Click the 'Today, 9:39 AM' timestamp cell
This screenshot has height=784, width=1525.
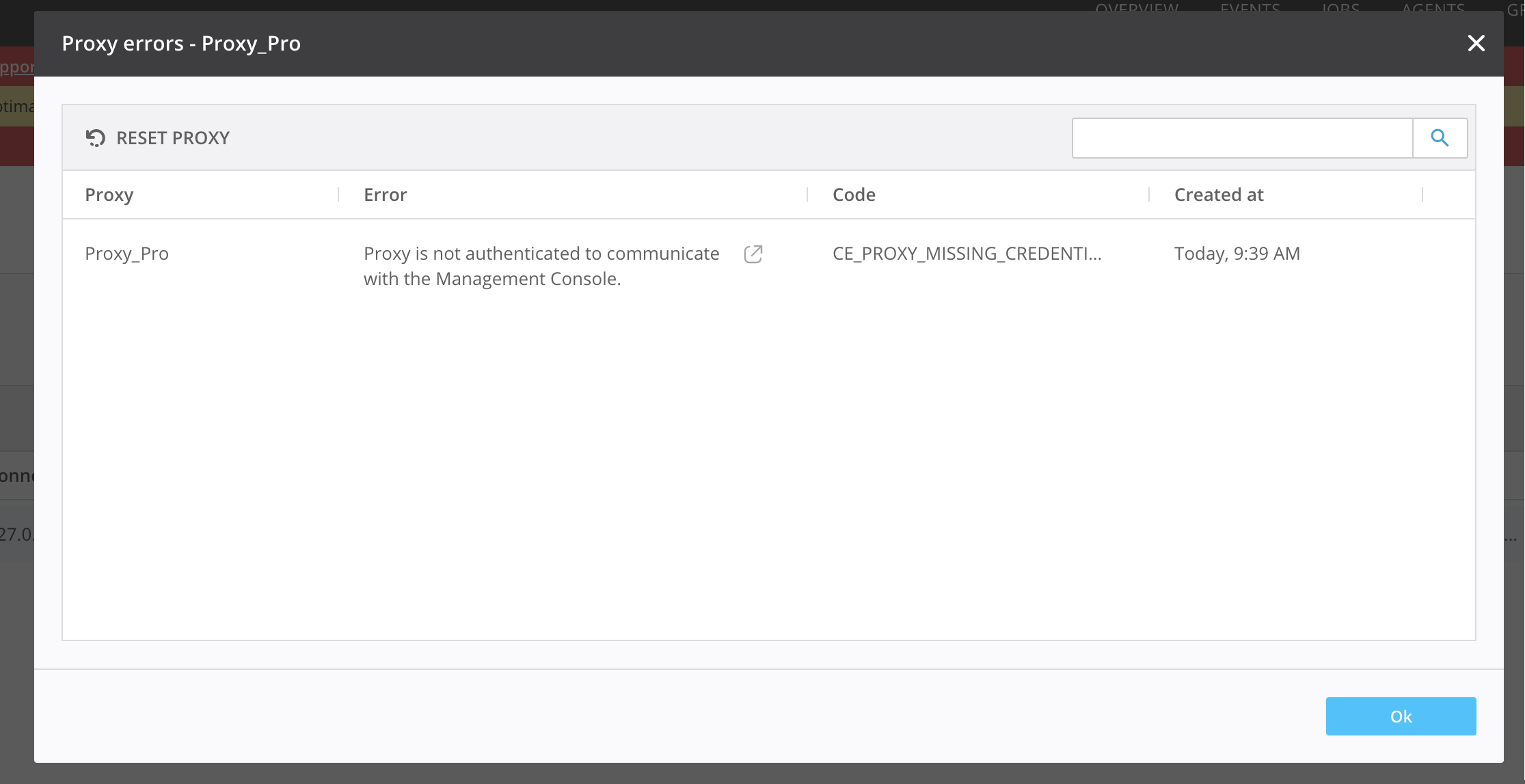1237,254
